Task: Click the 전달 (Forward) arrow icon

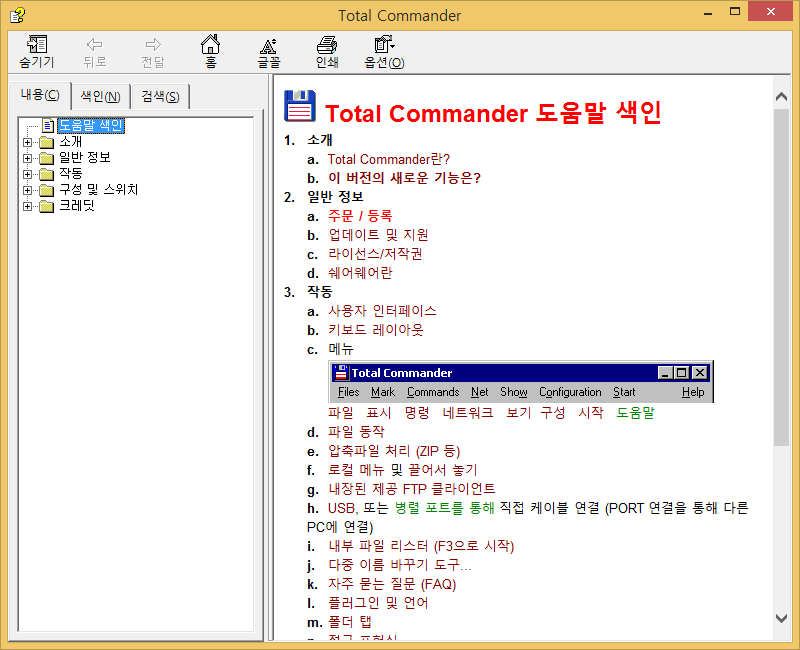Action: click(153, 44)
